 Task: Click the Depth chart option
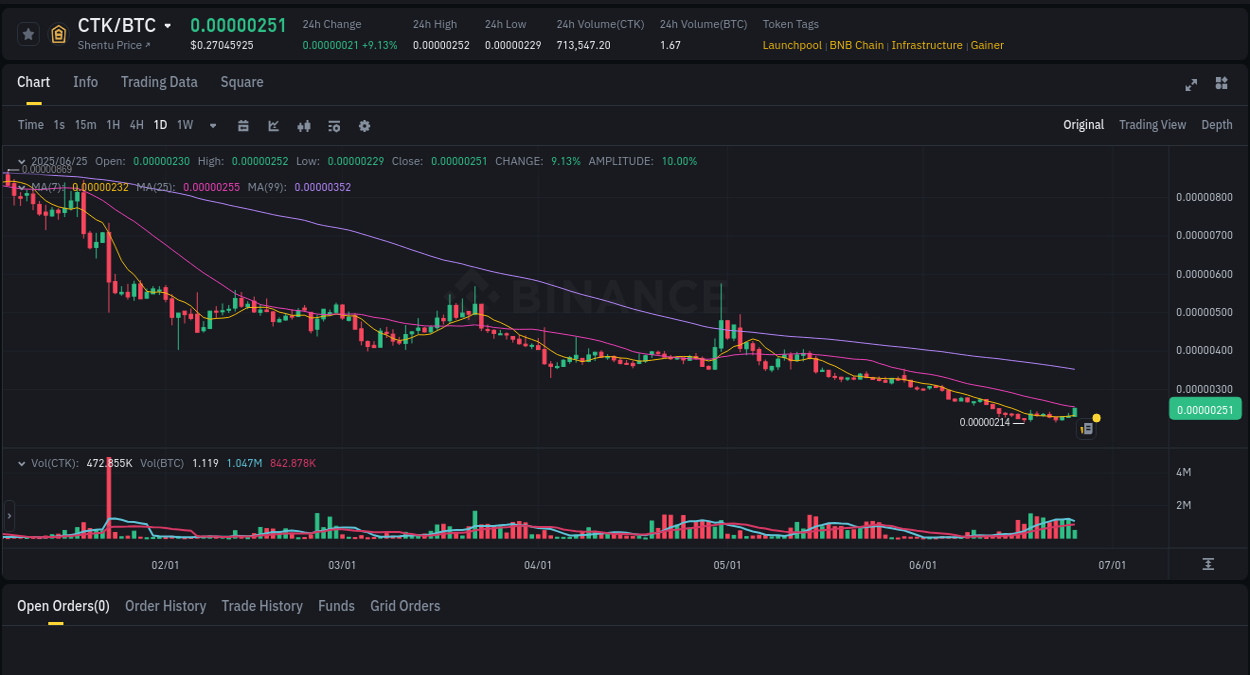[1217, 125]
